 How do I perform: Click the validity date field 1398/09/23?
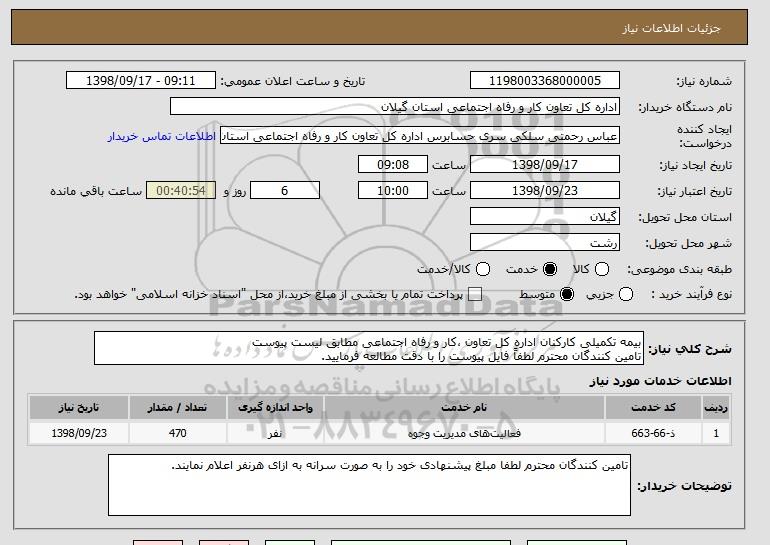pos(545,191)
